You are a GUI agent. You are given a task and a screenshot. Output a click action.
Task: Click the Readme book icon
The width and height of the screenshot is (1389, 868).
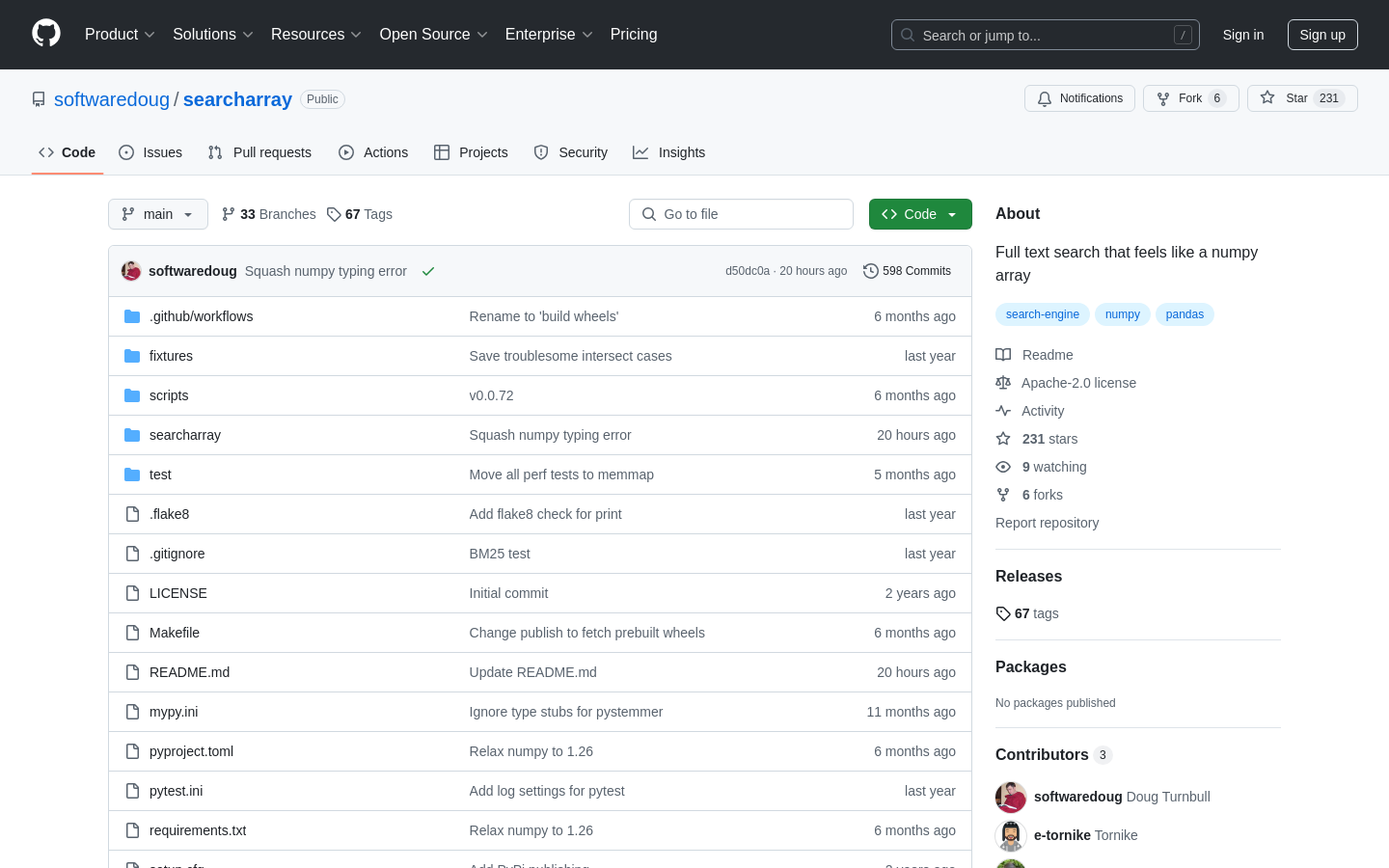[1003, 355]
